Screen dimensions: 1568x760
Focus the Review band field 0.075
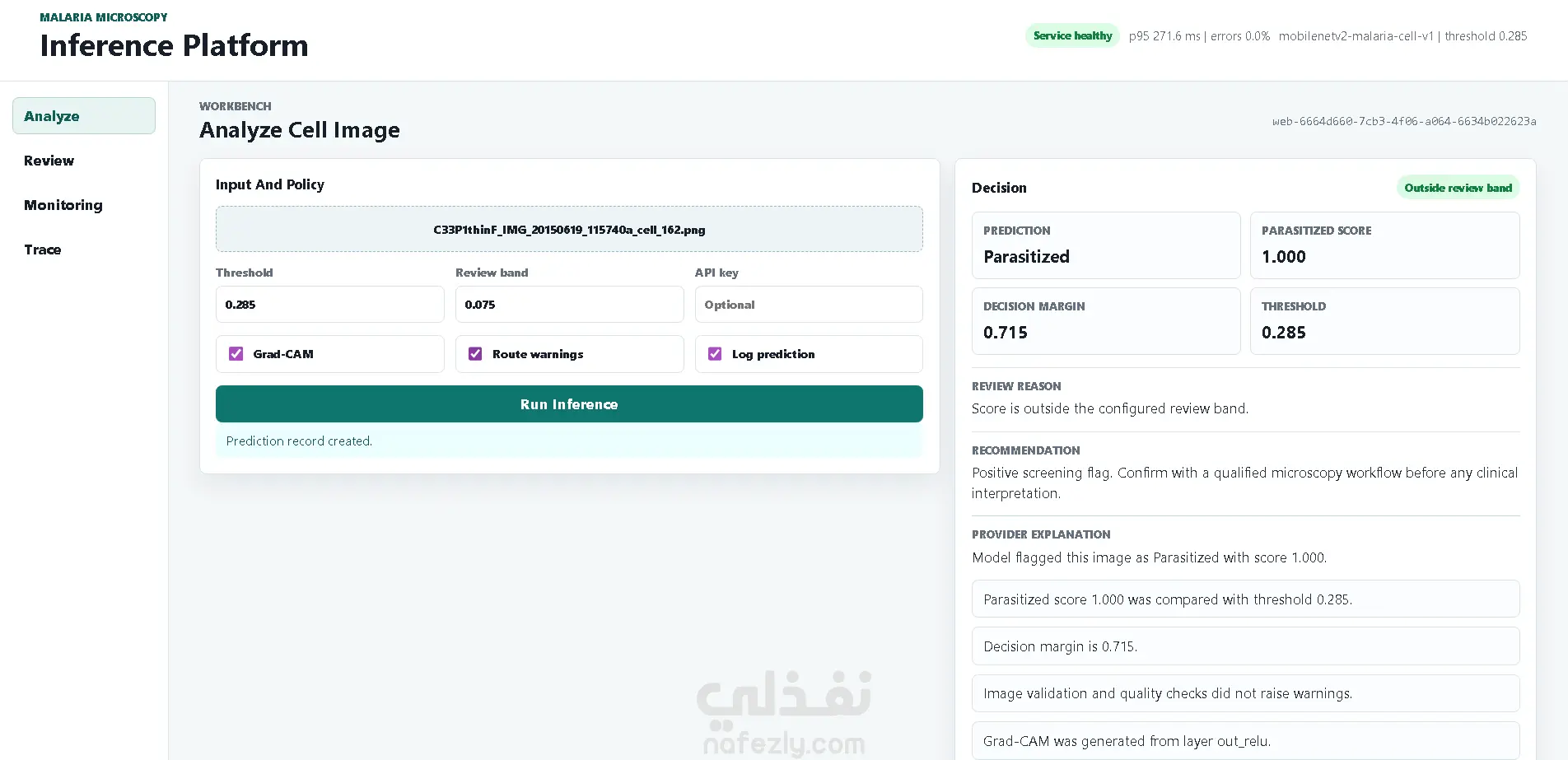click(569, 305)
